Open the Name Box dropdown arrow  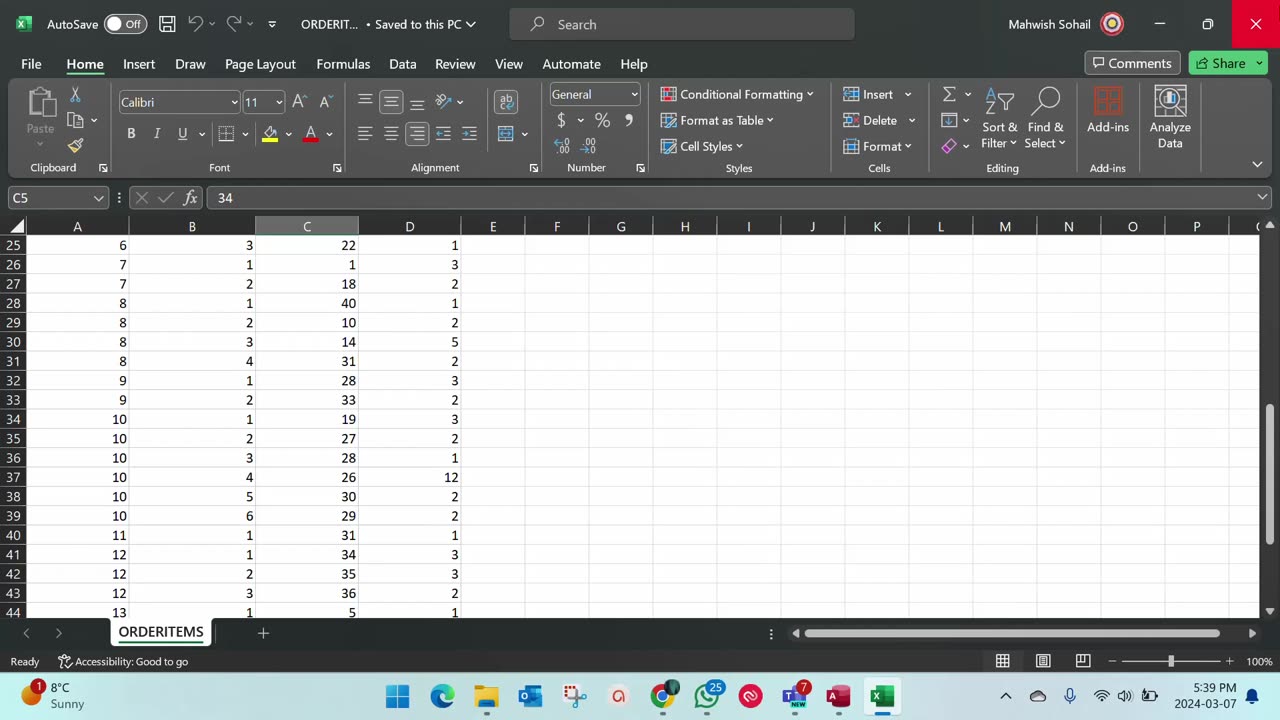coord(98,198)
